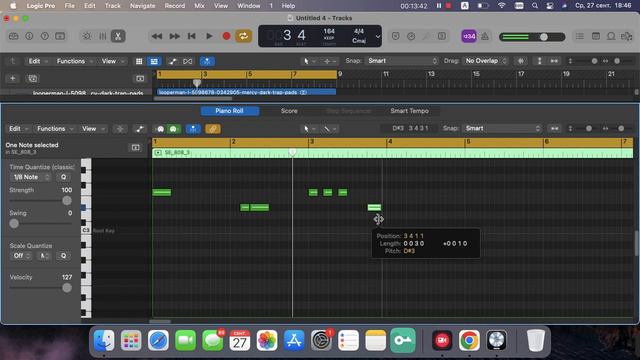Toggle the yellow Link button
640x360 pixels.
[213, 129]
